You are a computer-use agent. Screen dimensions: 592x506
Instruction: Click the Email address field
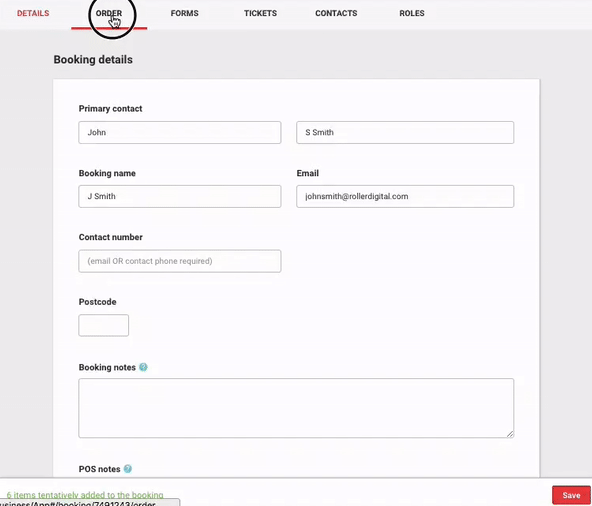click(x=405, y=196)
